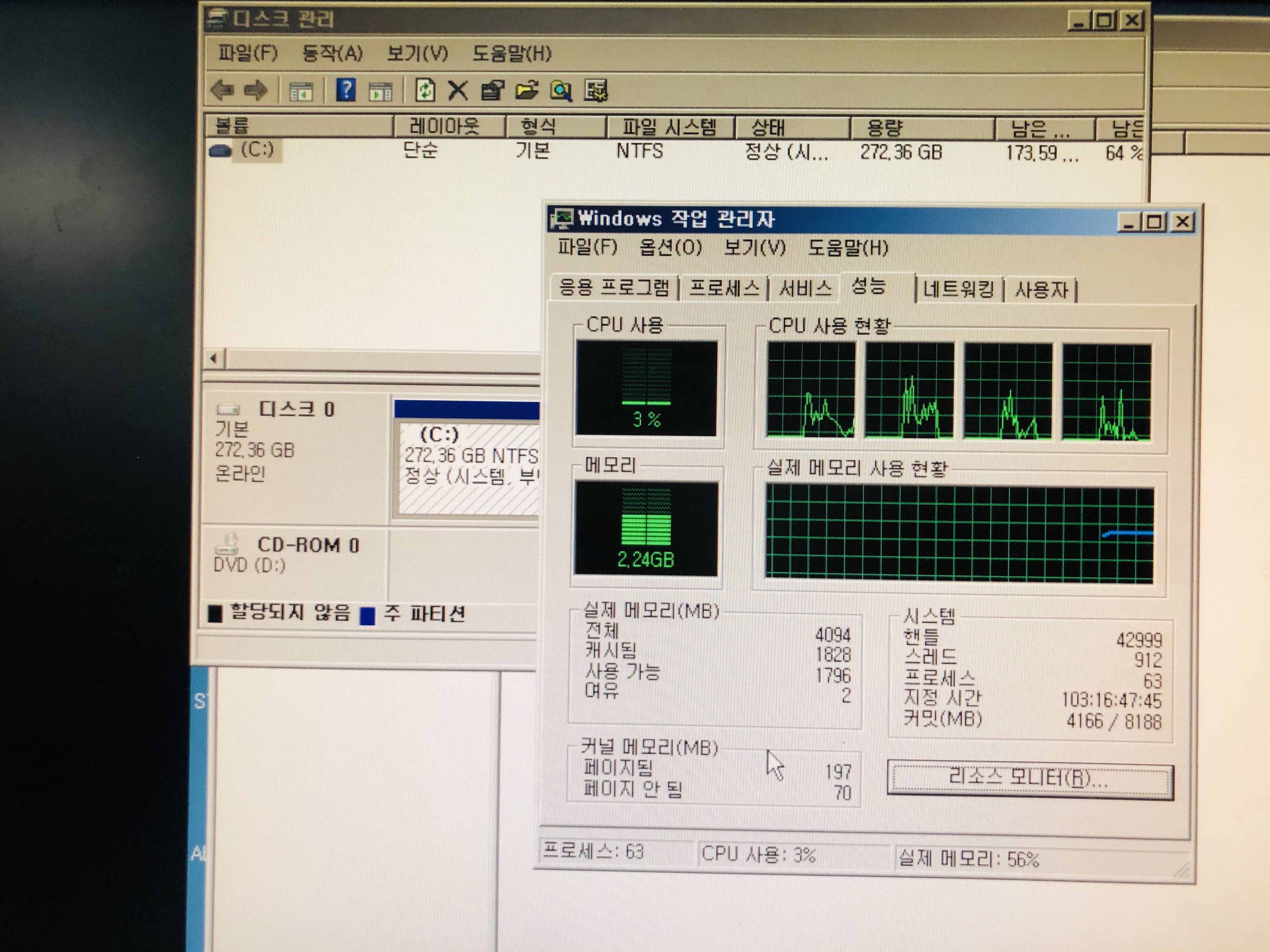Click the Delete X icon in toolbar
This screenshot has width=1270, height=952.
pyautogui.click(x=458, y=91)
